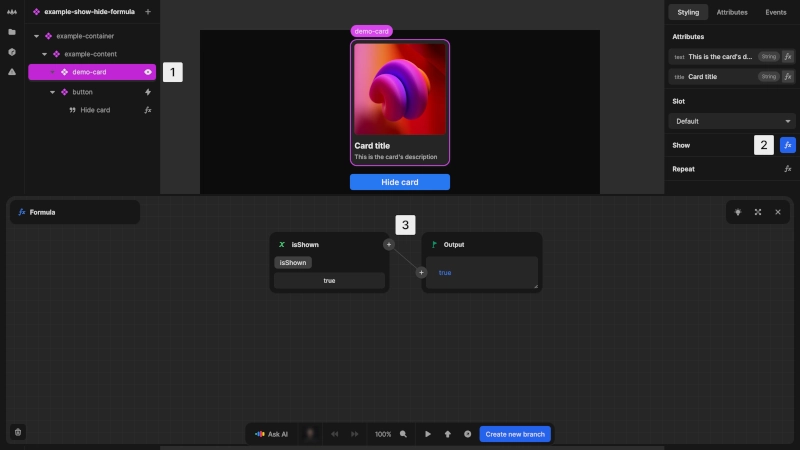
Task: Open the user avatar in bottom toolbar
Action: point(310,434)
